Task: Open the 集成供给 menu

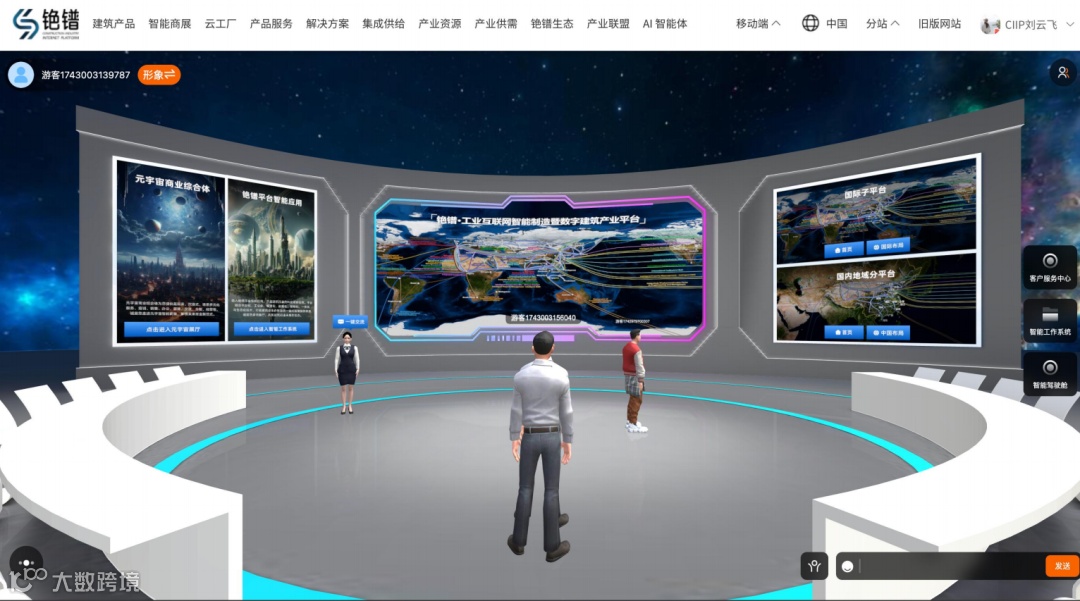Action: (x=384, y=23)
